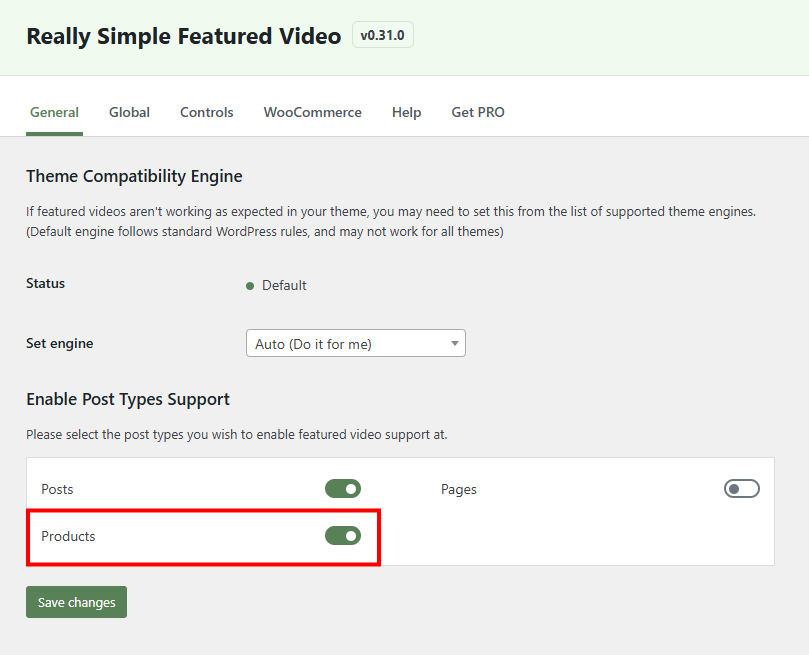This screenshot has width=809, height=655.
Task: Open the Help tab
Action: 406,112
